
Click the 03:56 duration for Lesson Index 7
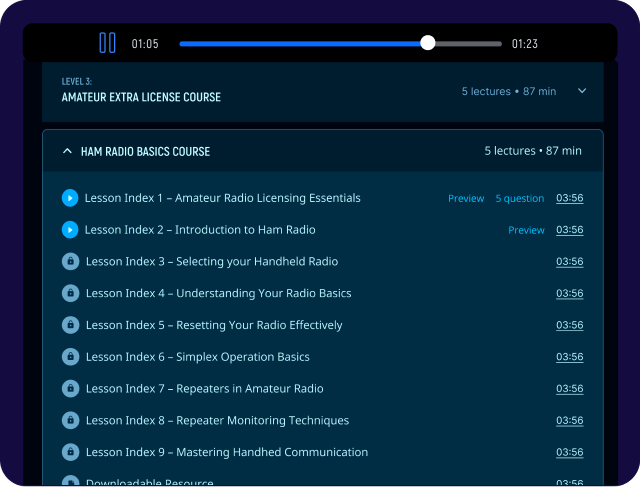(x=569, y=389)
